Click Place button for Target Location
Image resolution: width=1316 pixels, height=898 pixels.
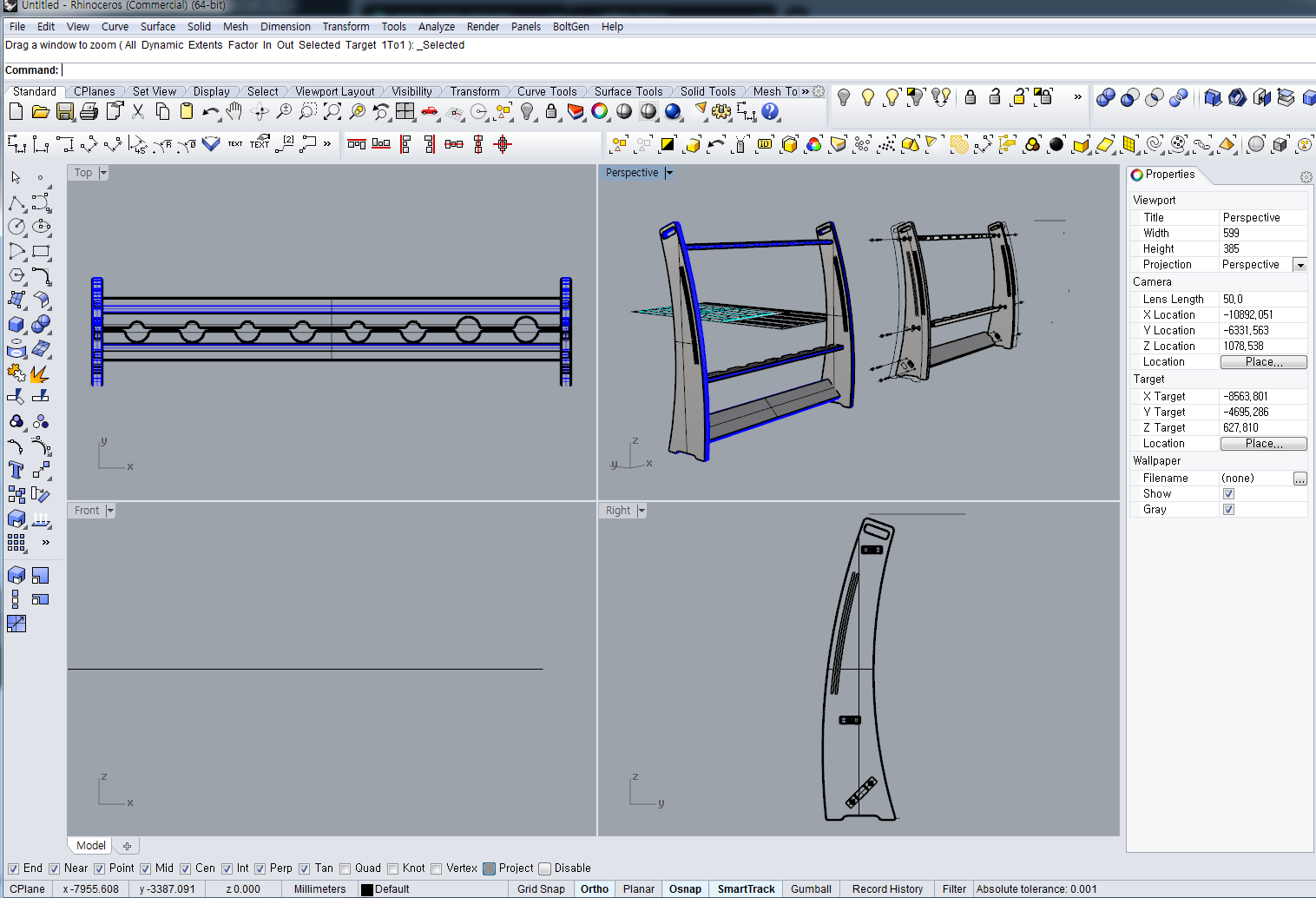(1263, 444)
